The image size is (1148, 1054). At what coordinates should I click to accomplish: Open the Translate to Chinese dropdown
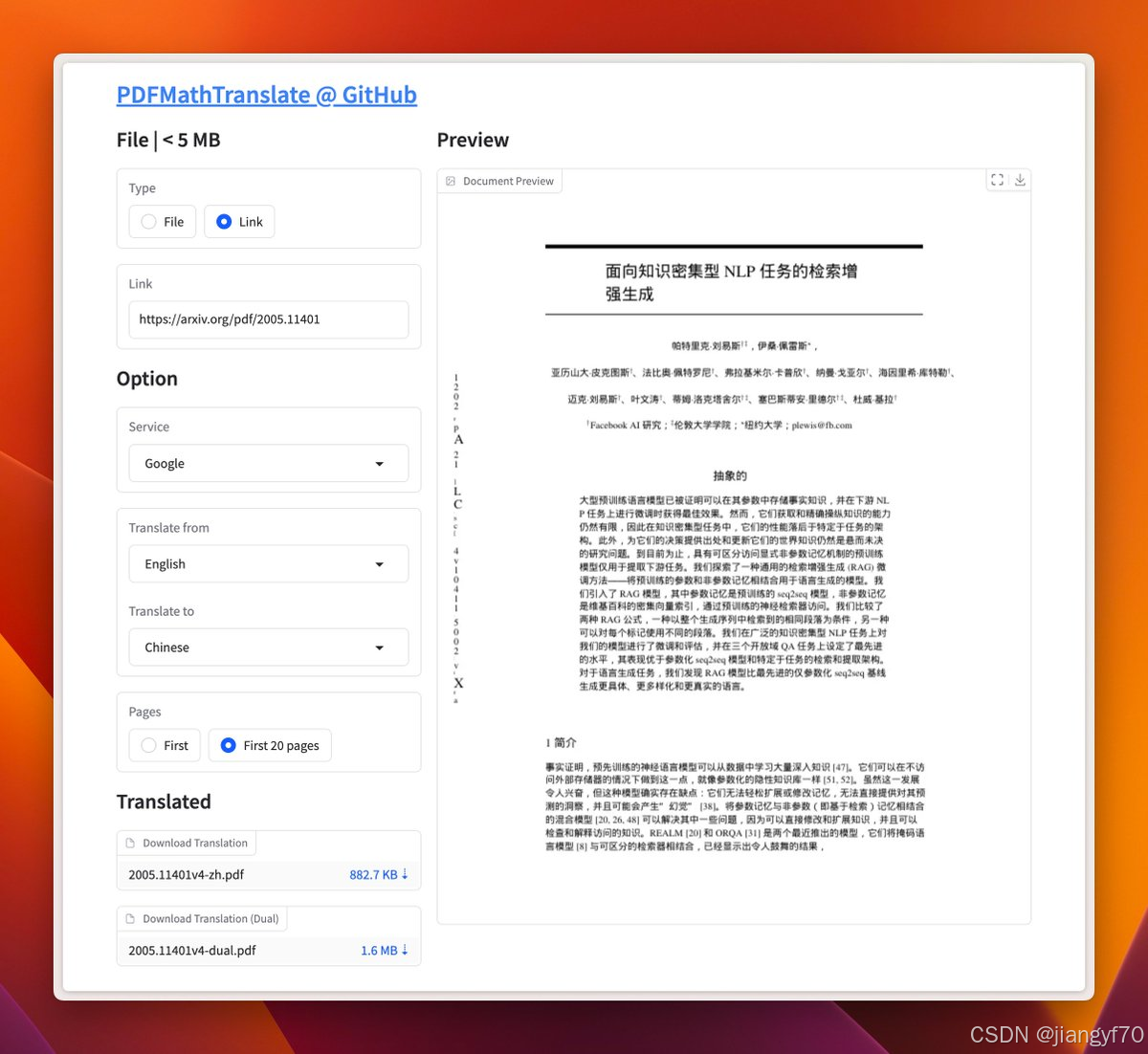point(269,648)
